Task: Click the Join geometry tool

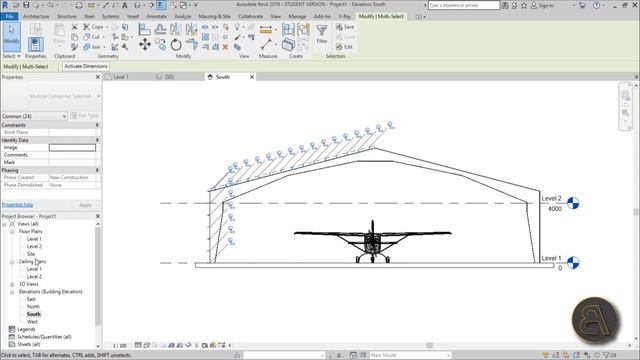Action: coord(92,47)
